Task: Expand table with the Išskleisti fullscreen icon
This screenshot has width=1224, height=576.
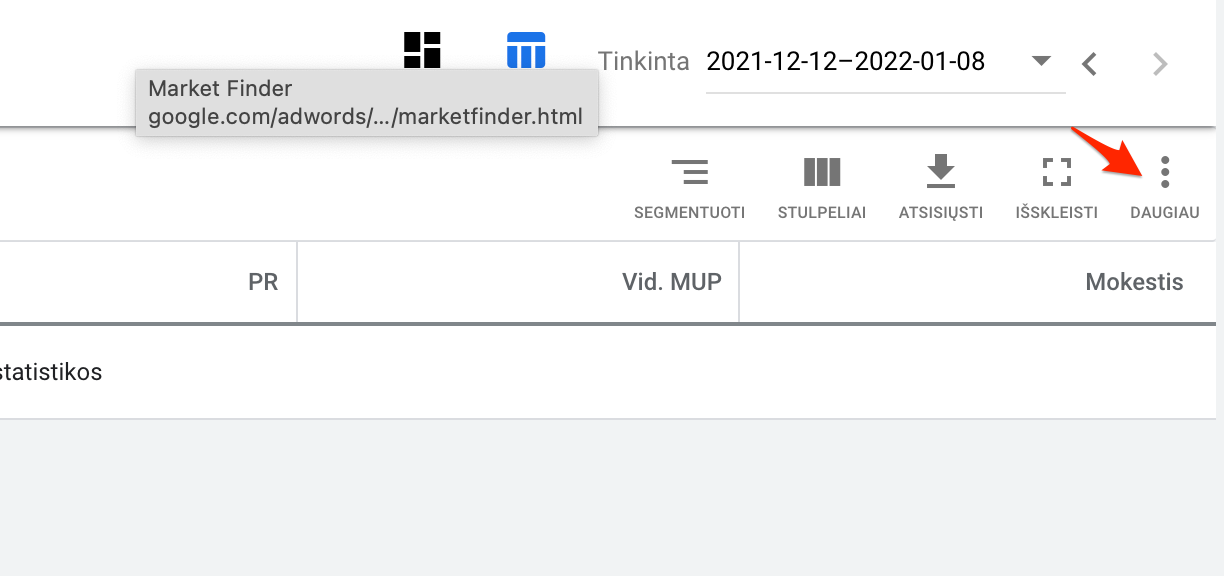Action: [1056, 172]
